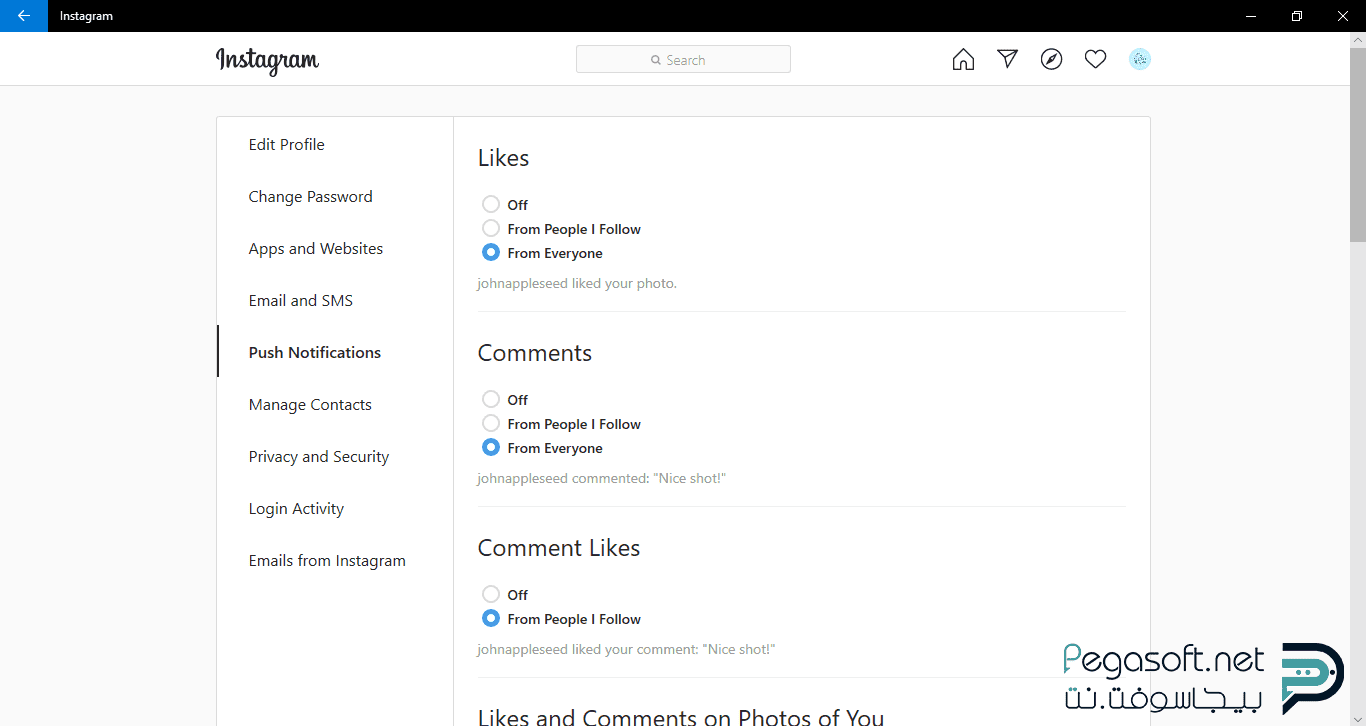
Task: Open the Instagram logo home link
Action: [267, 61]
